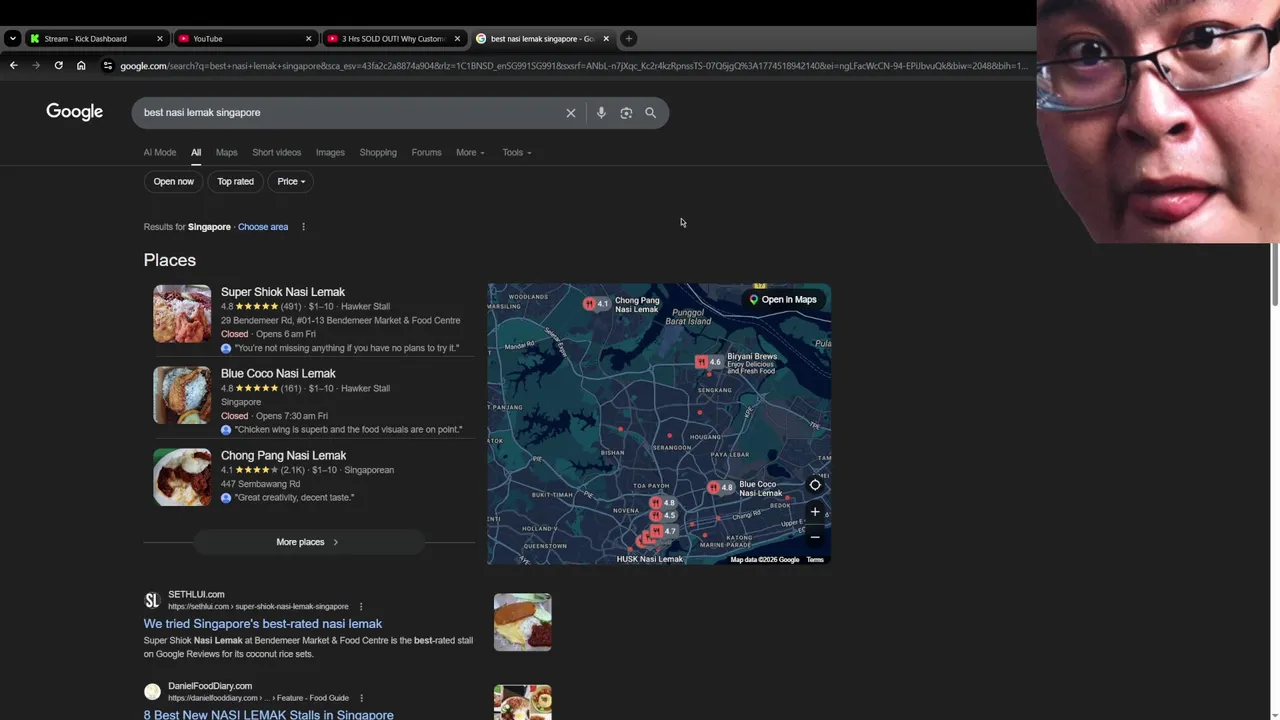
Task: Open tab search dropdown at top-left of browser
Action: coord(12,39)
